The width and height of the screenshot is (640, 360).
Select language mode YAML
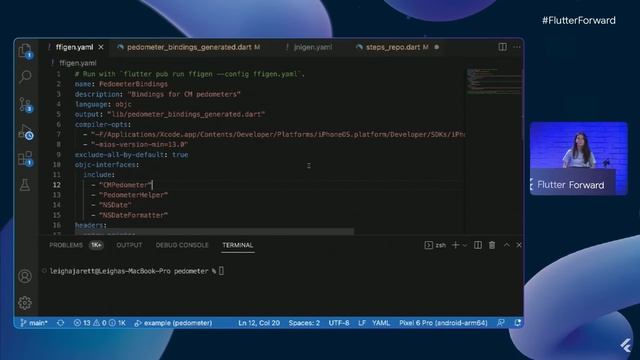tap(381, 323)
